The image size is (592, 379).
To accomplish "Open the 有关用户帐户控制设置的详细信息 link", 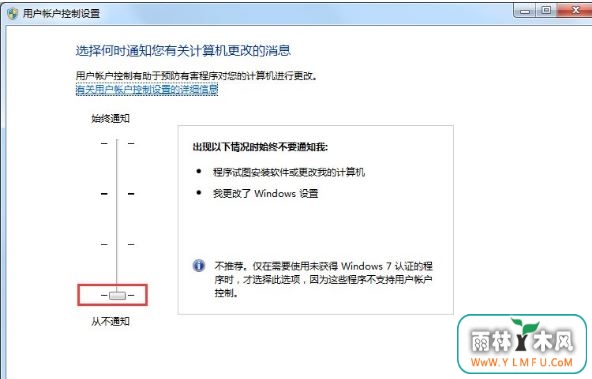I will (147, 89).
